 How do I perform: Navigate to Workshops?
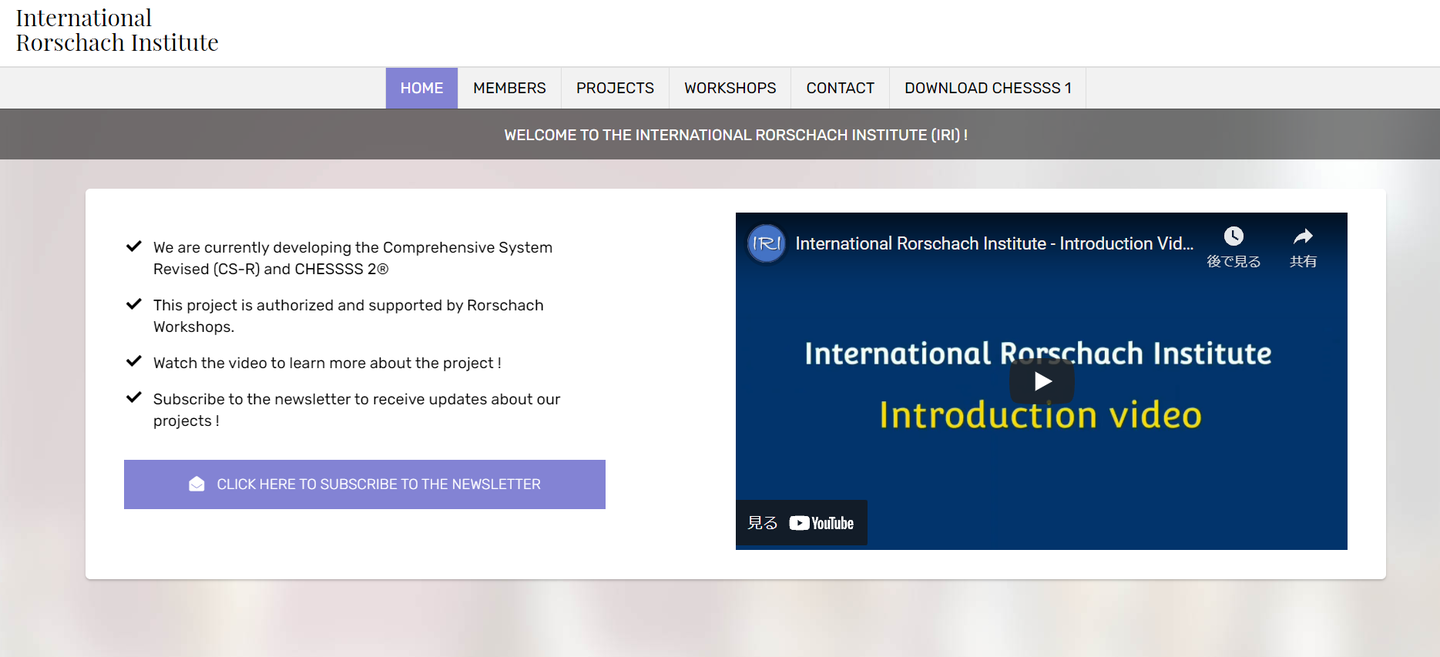tap(730, 88)
